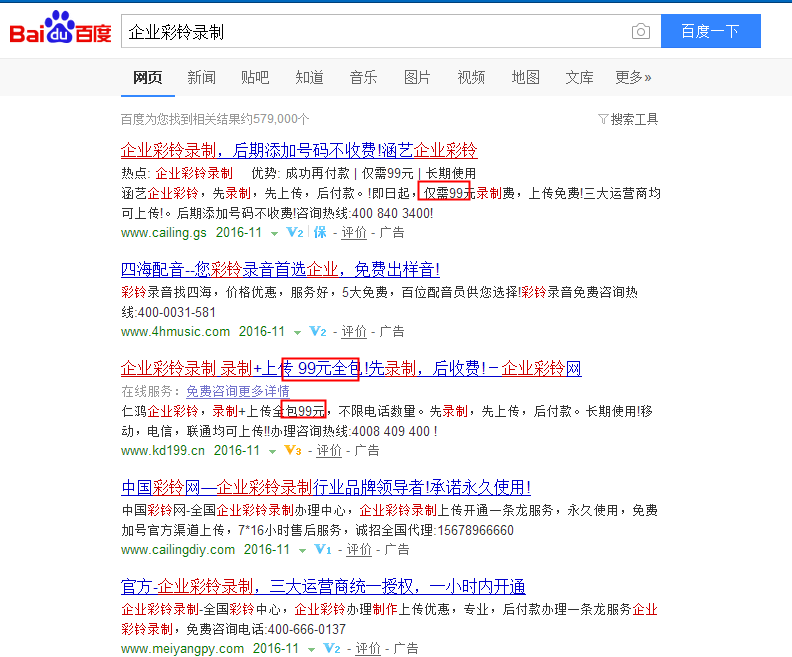The image size is (792, 657).
Task: Click 广告 label of cailing.gs result
Action: pos(392,233)
